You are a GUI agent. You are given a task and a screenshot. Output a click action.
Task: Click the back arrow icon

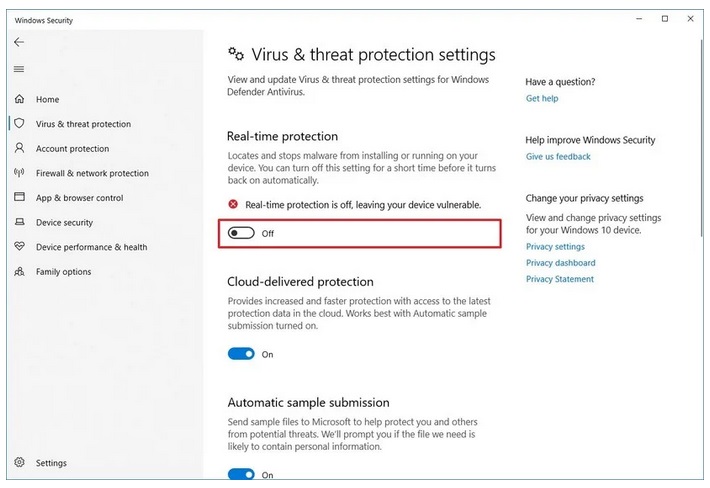coord(19,42)
